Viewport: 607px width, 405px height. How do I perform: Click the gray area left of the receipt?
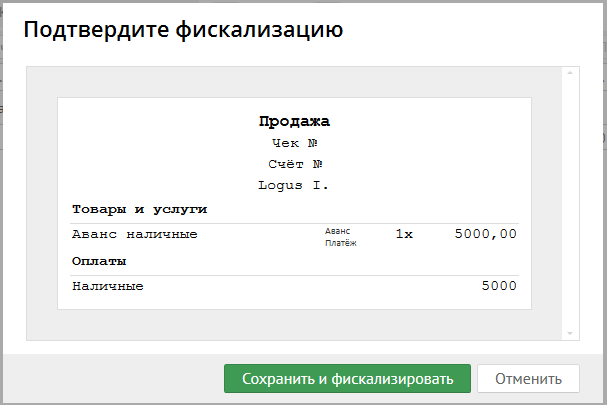(x=42, y=200)
